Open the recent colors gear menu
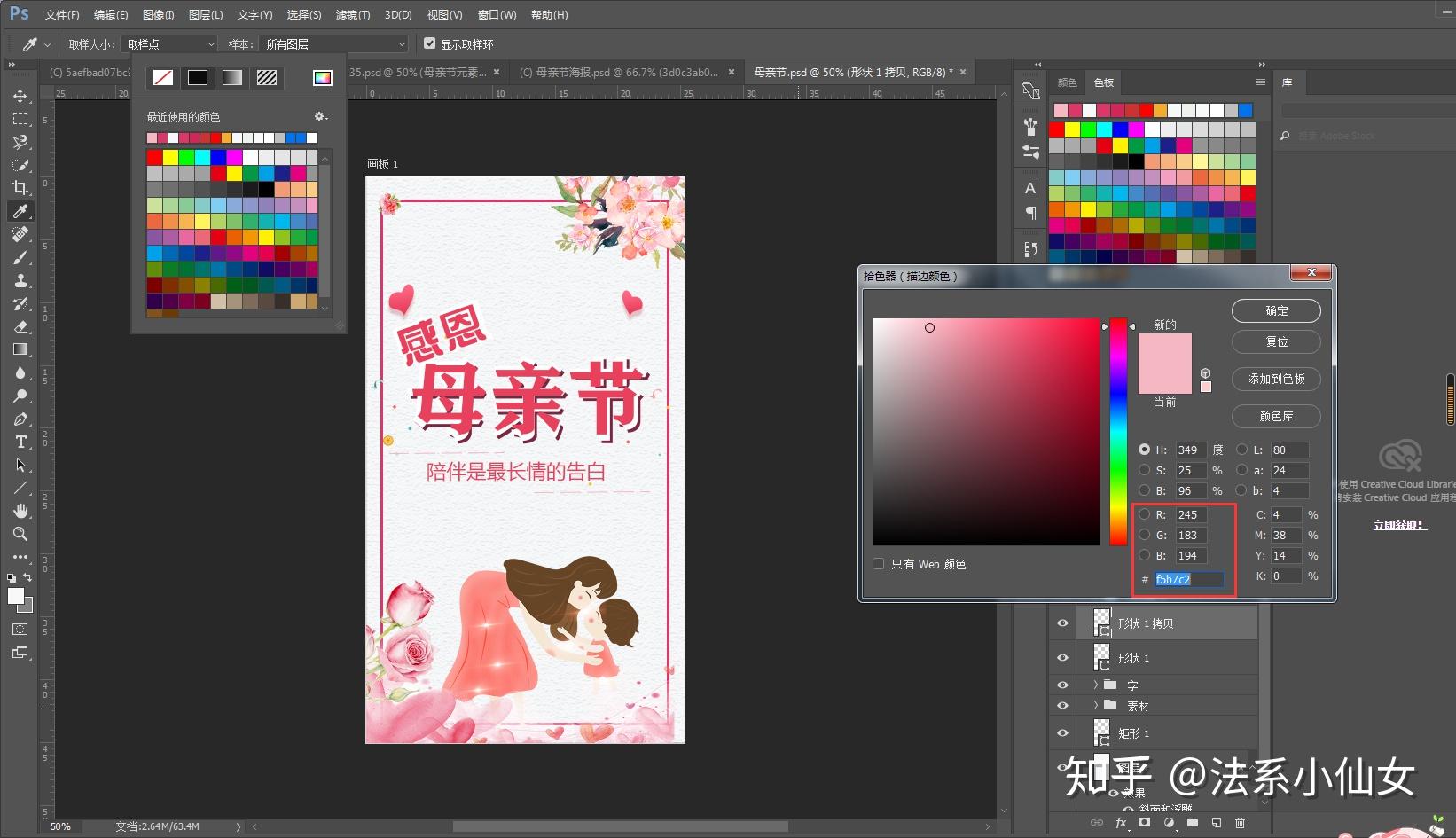This screenshot has width=1456, height=838. tap(320, 116)
